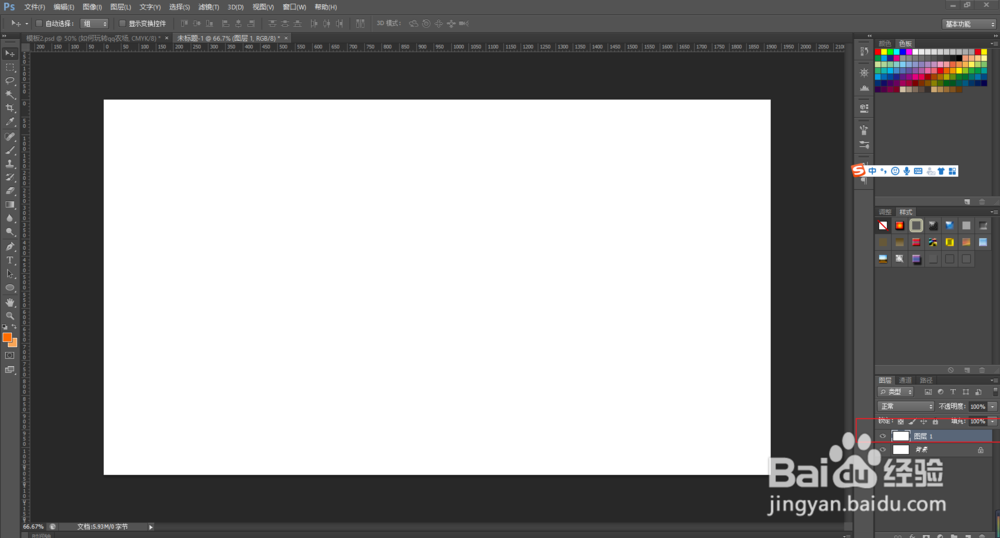Image resolution: width=1000 pixels, height=538 pixels.
Task: Open workspace 基本功能 dropdown
Action: click(969, 24)
